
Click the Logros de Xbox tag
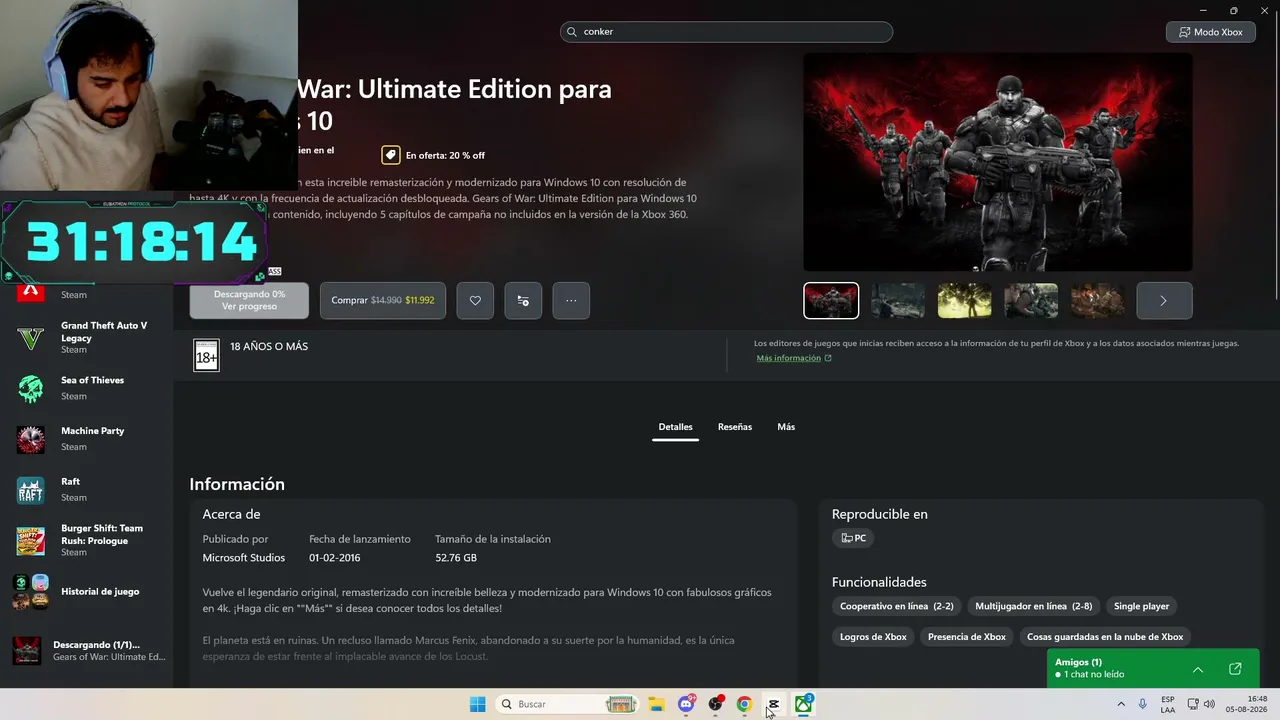873,637
